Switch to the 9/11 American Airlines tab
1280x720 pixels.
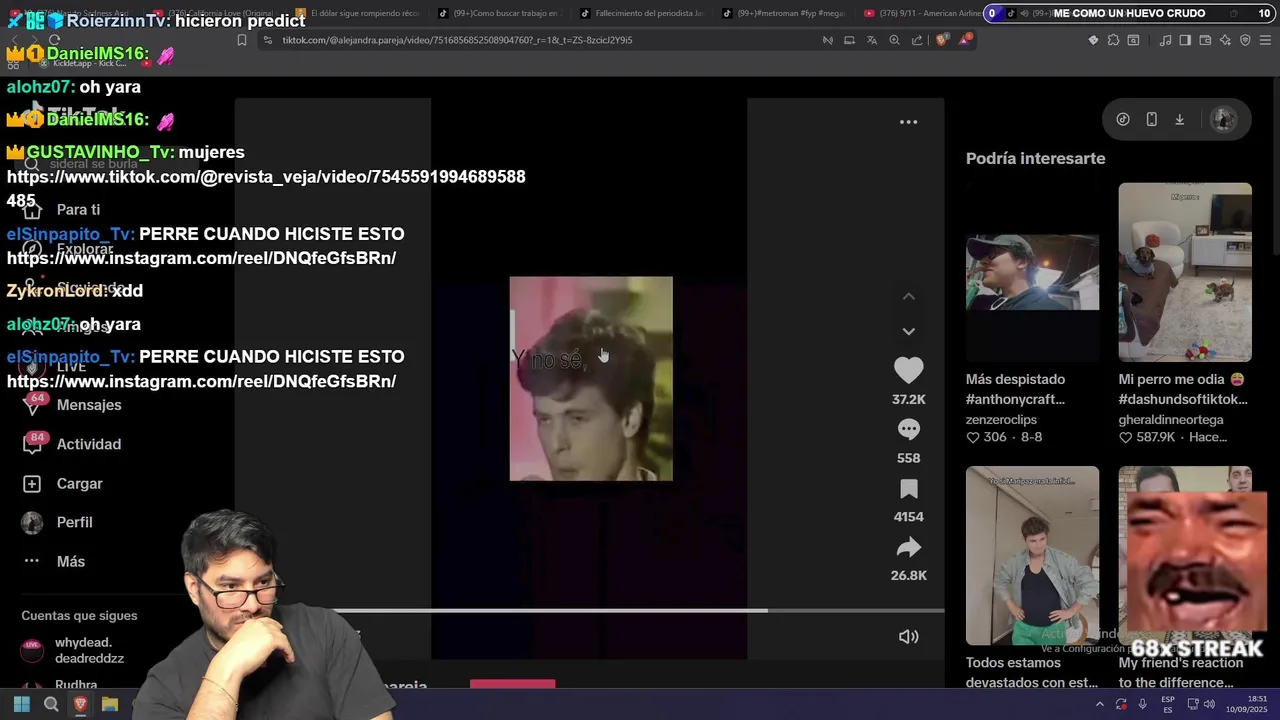(923, 14)
